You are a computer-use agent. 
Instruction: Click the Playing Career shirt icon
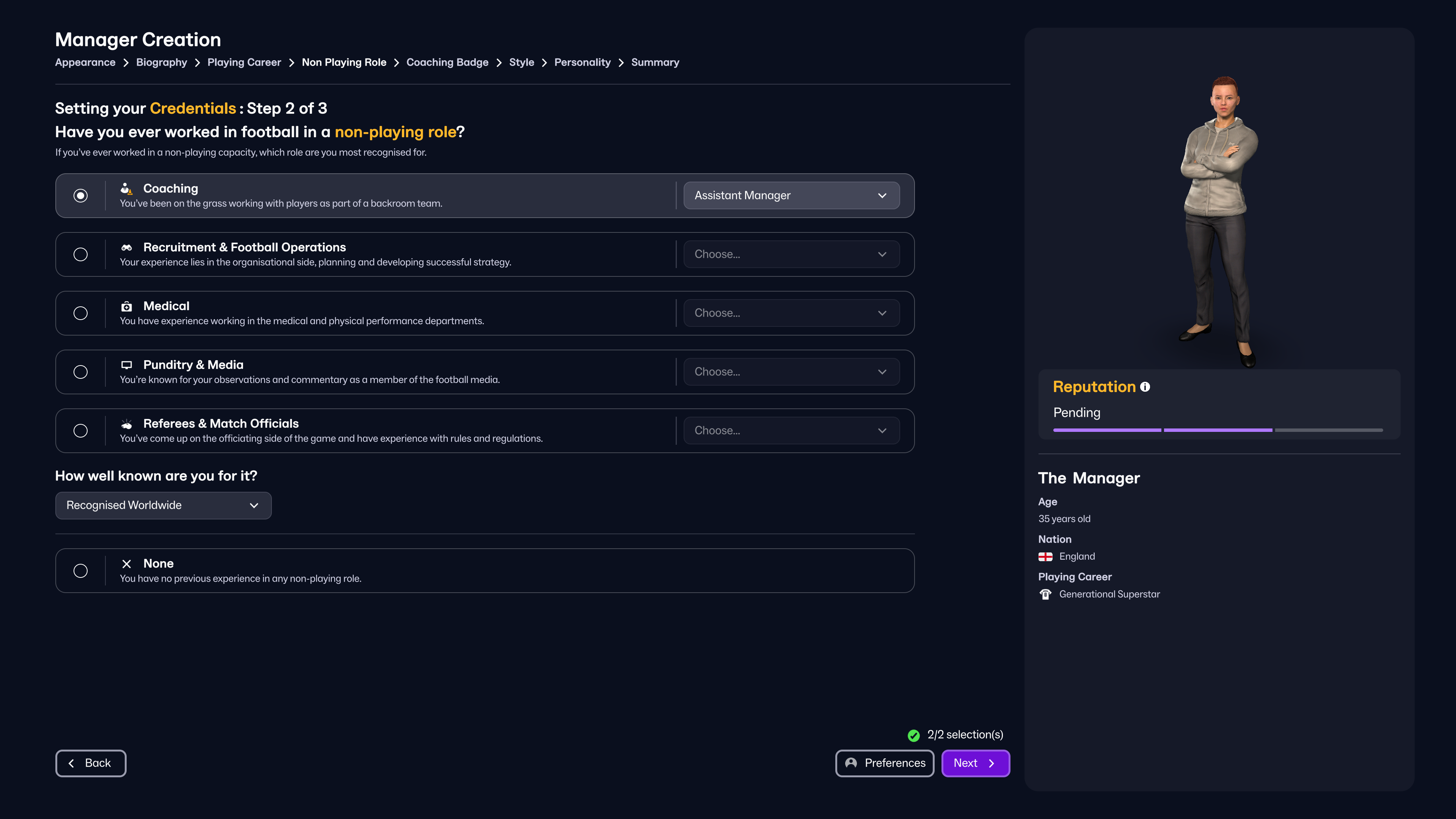(x=1045, y=594)
